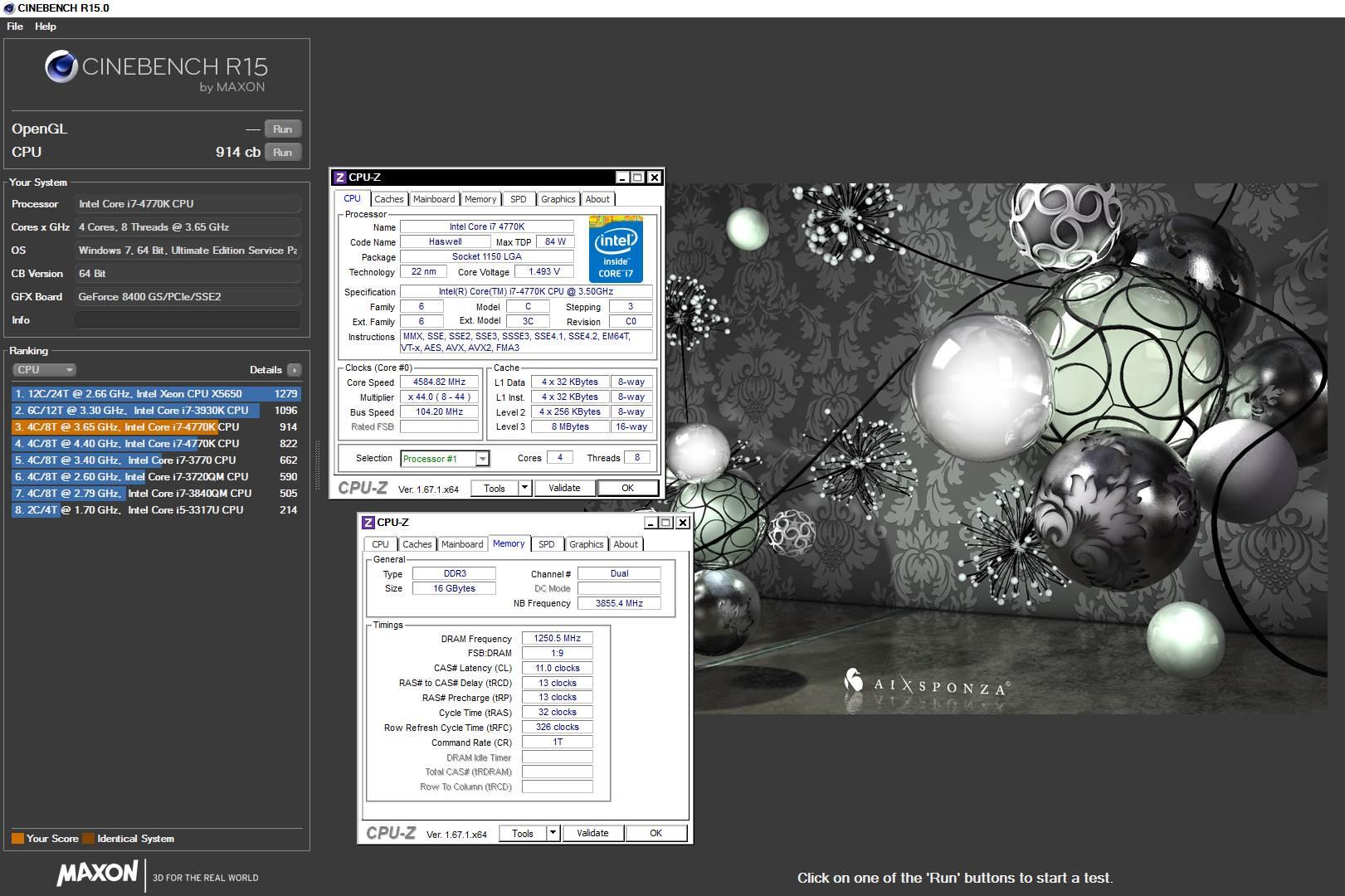Minimize the upper CPU-Z window

pyautogui.click(x=622, y=178)
